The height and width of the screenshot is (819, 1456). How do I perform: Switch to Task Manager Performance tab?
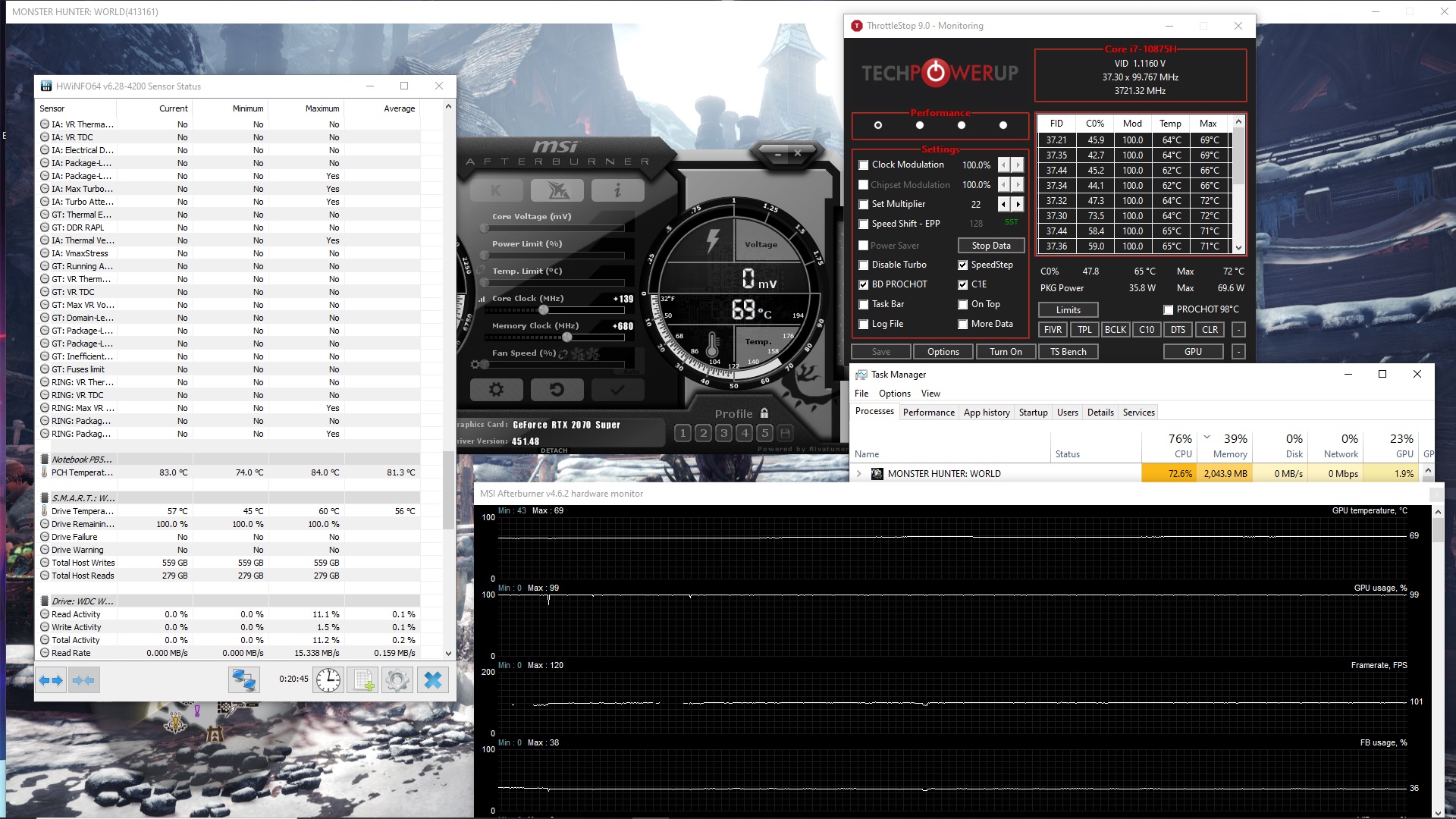tap(929, 413)
